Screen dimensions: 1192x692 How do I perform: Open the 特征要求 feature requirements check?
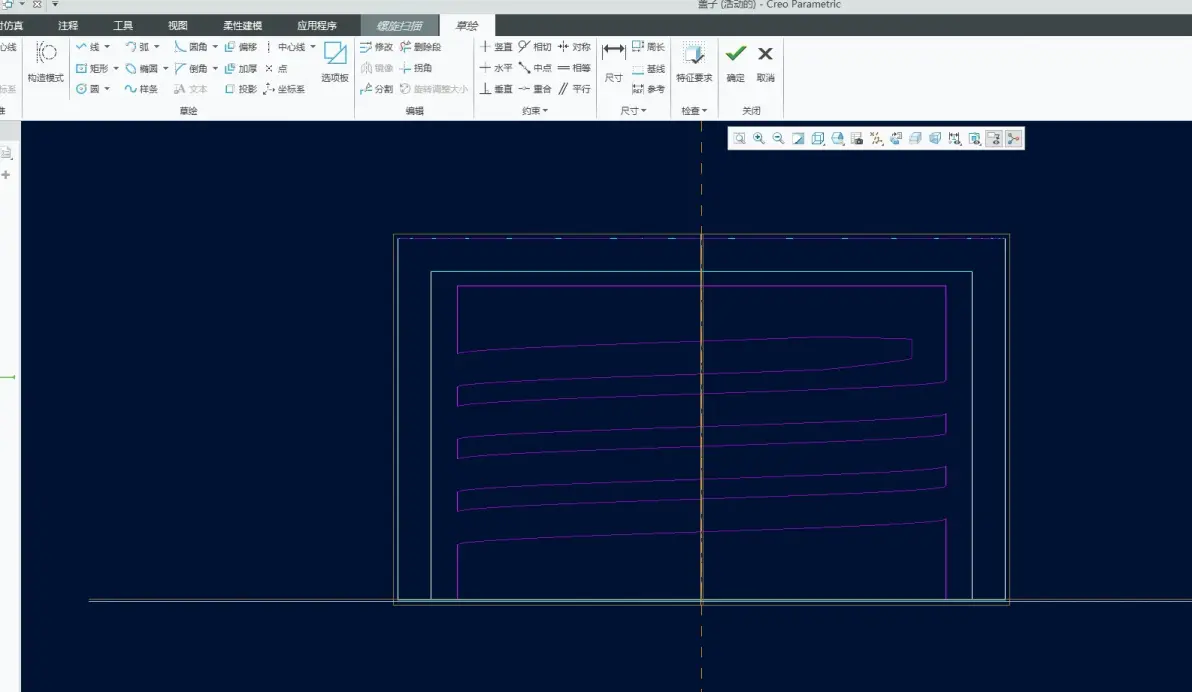[x=694, y=62]
